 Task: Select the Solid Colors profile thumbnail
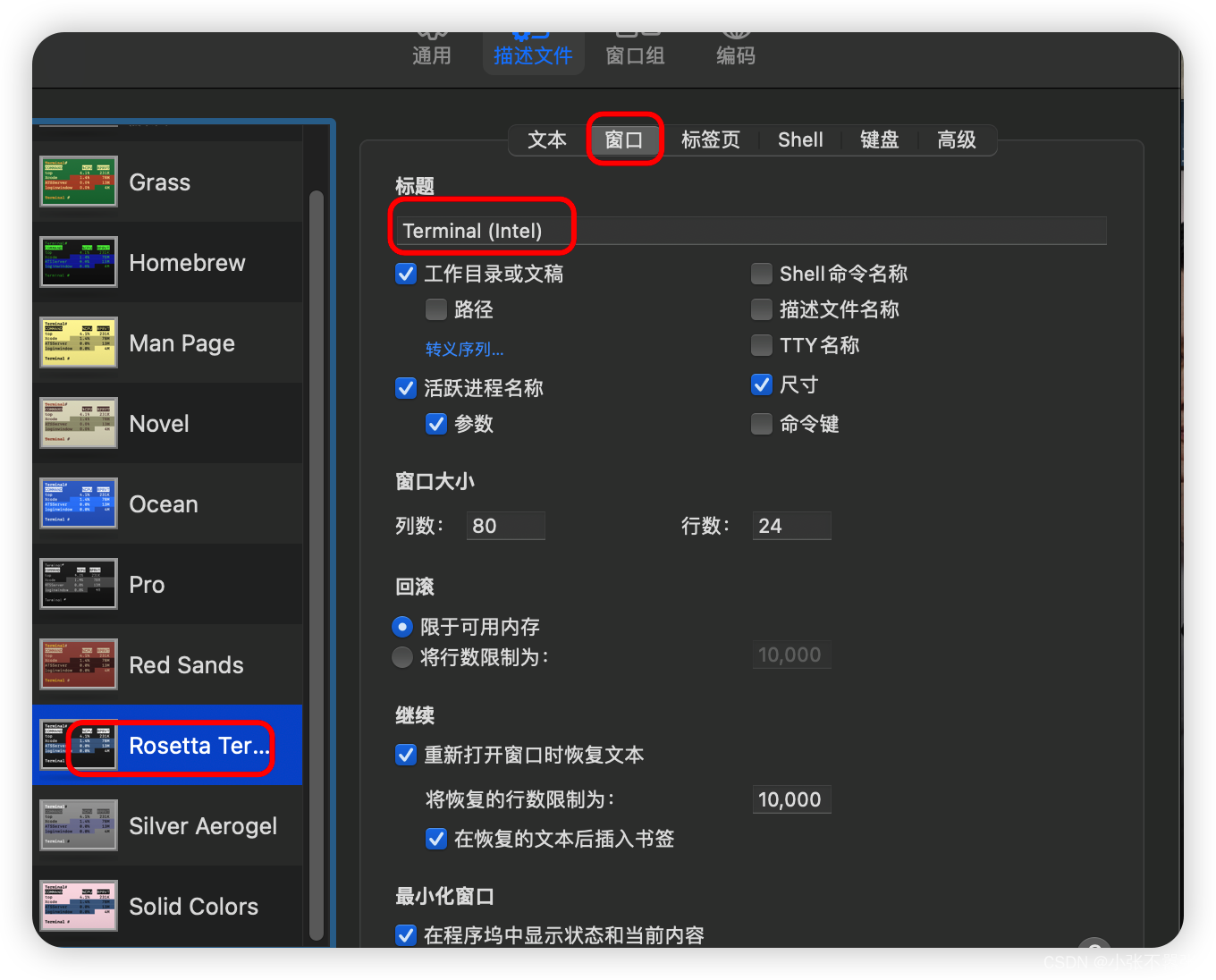[79, 906]
